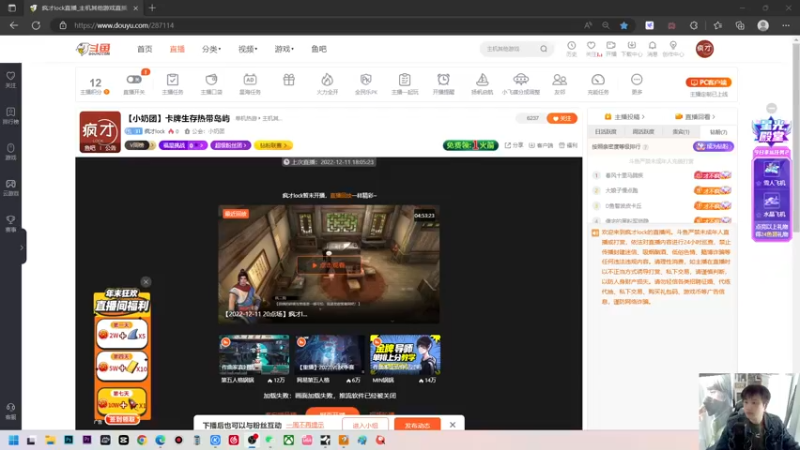Click the 签到领取 button on promo
800x450 pixels.
click(x=122, y=419)
